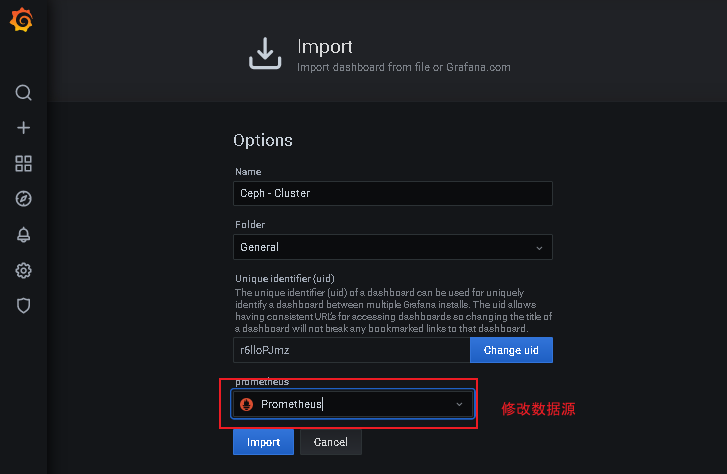Click the chevron of the Prometheus select

[x=459, y=404]
